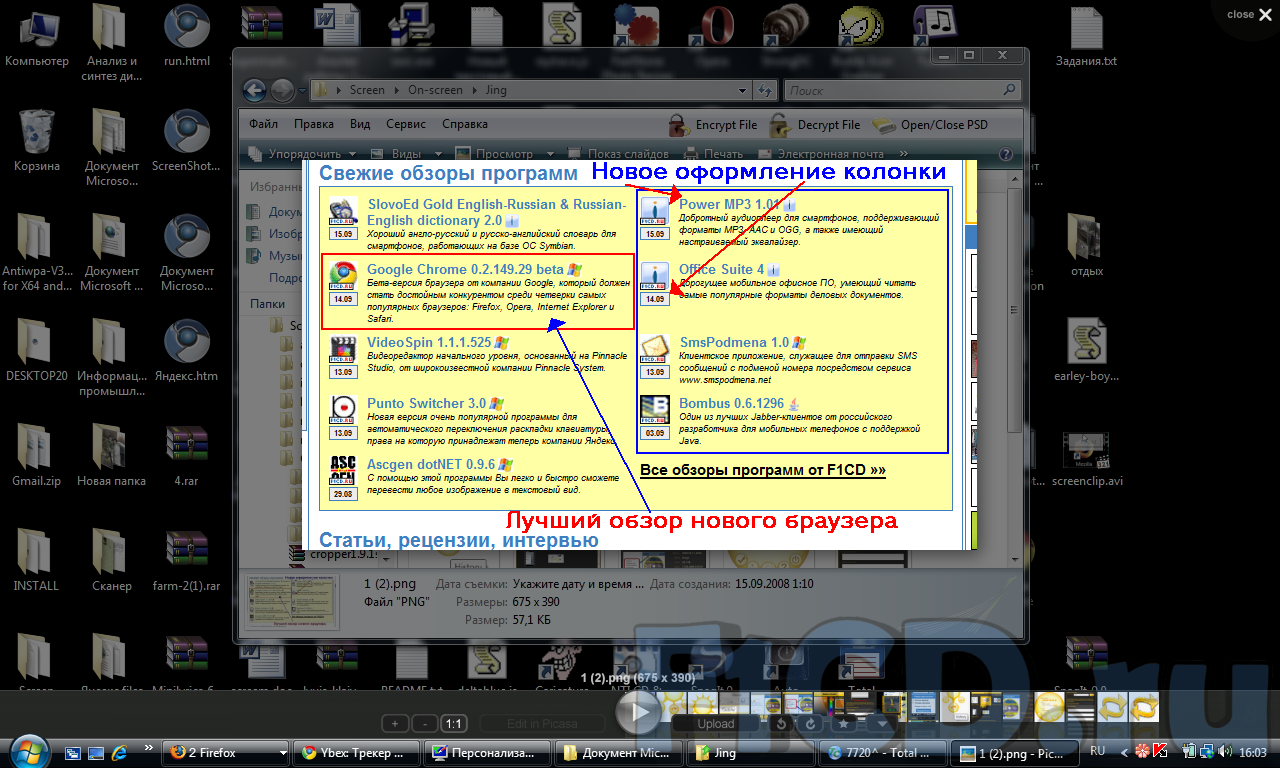
Task: Select the Корзина recycle bin icon
Action: [37, 140]
